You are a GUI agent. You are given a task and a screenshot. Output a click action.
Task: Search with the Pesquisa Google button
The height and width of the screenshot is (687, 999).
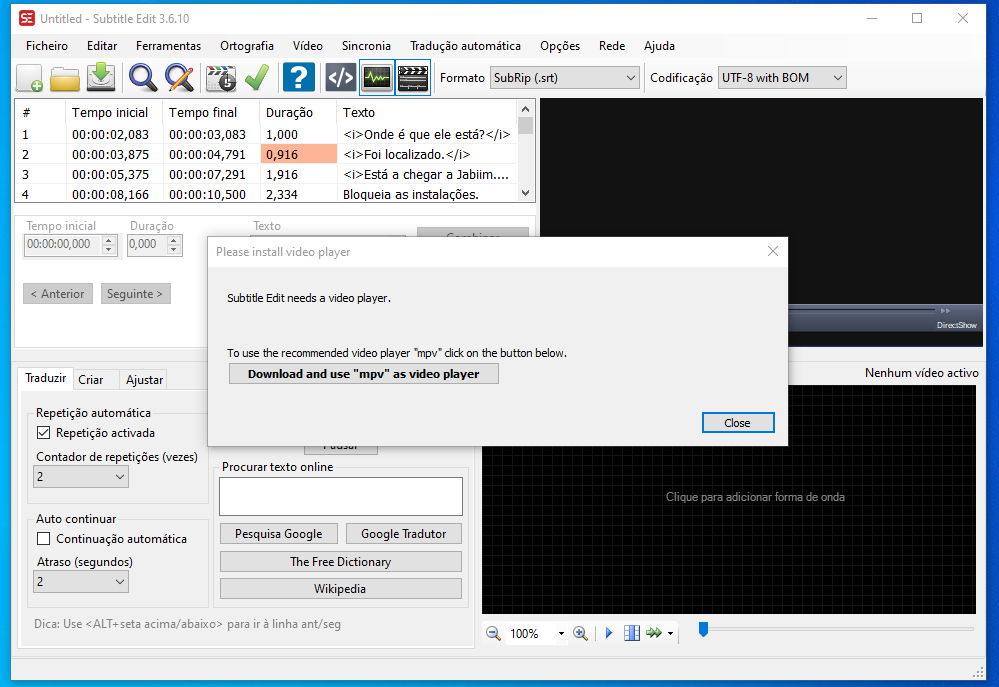[x=278, y=533]
